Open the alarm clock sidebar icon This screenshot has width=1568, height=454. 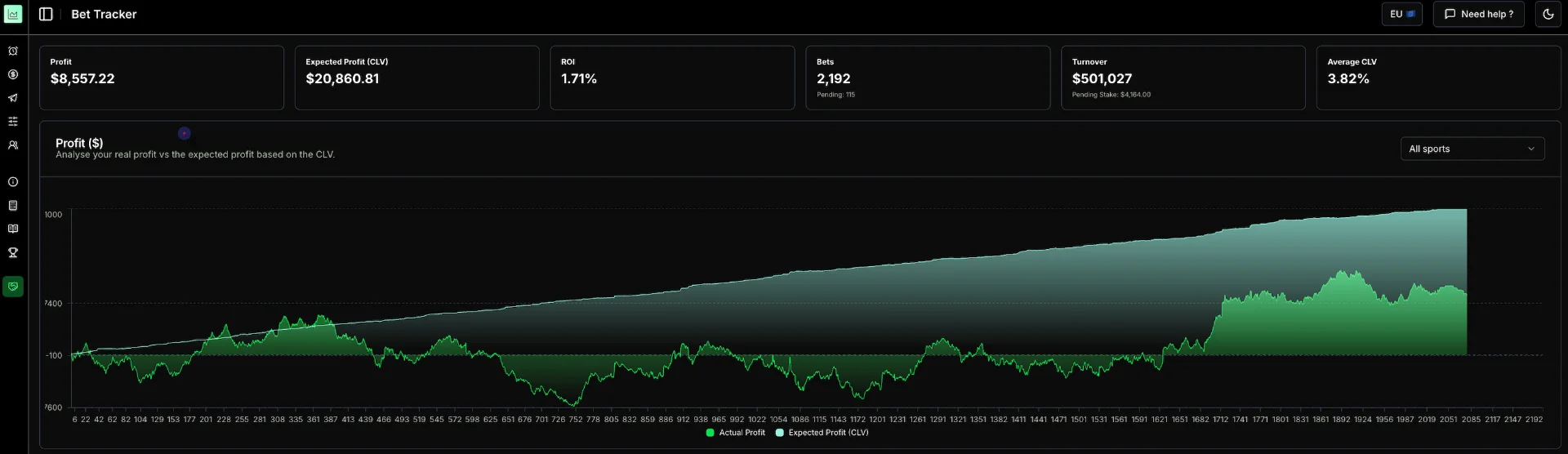coord(13,51)
